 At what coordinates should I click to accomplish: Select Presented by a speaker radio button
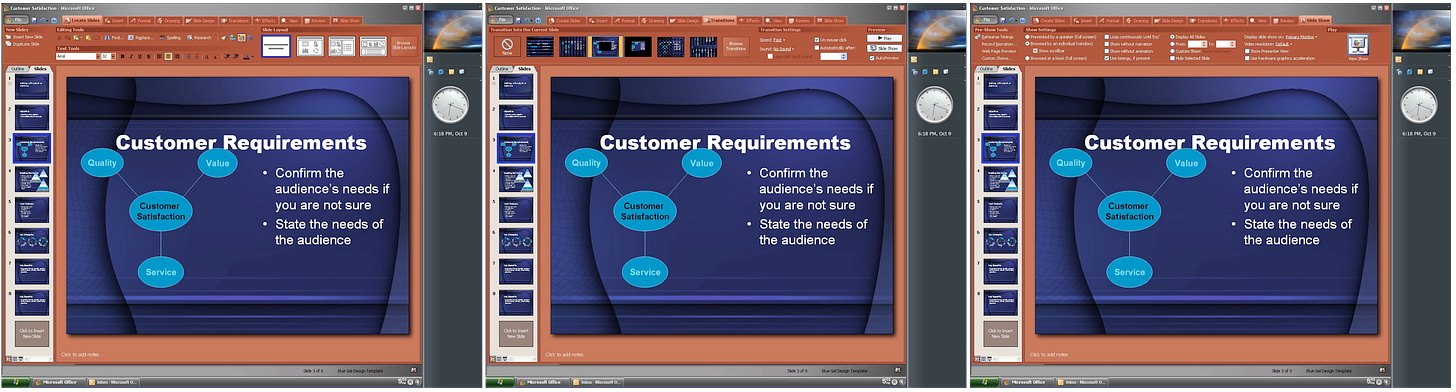(1027, 37)
